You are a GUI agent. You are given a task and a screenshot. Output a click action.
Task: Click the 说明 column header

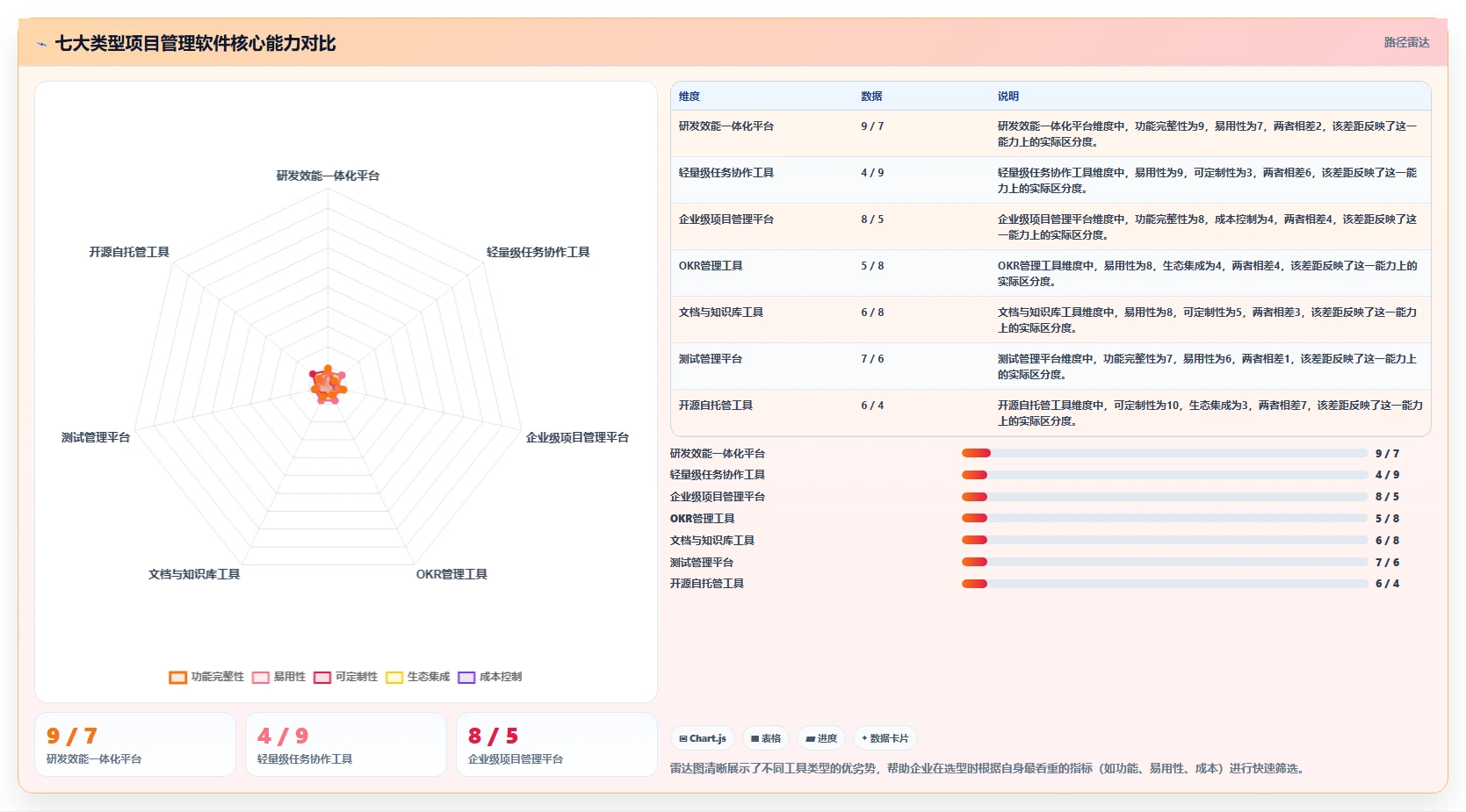coord(1008,97)
